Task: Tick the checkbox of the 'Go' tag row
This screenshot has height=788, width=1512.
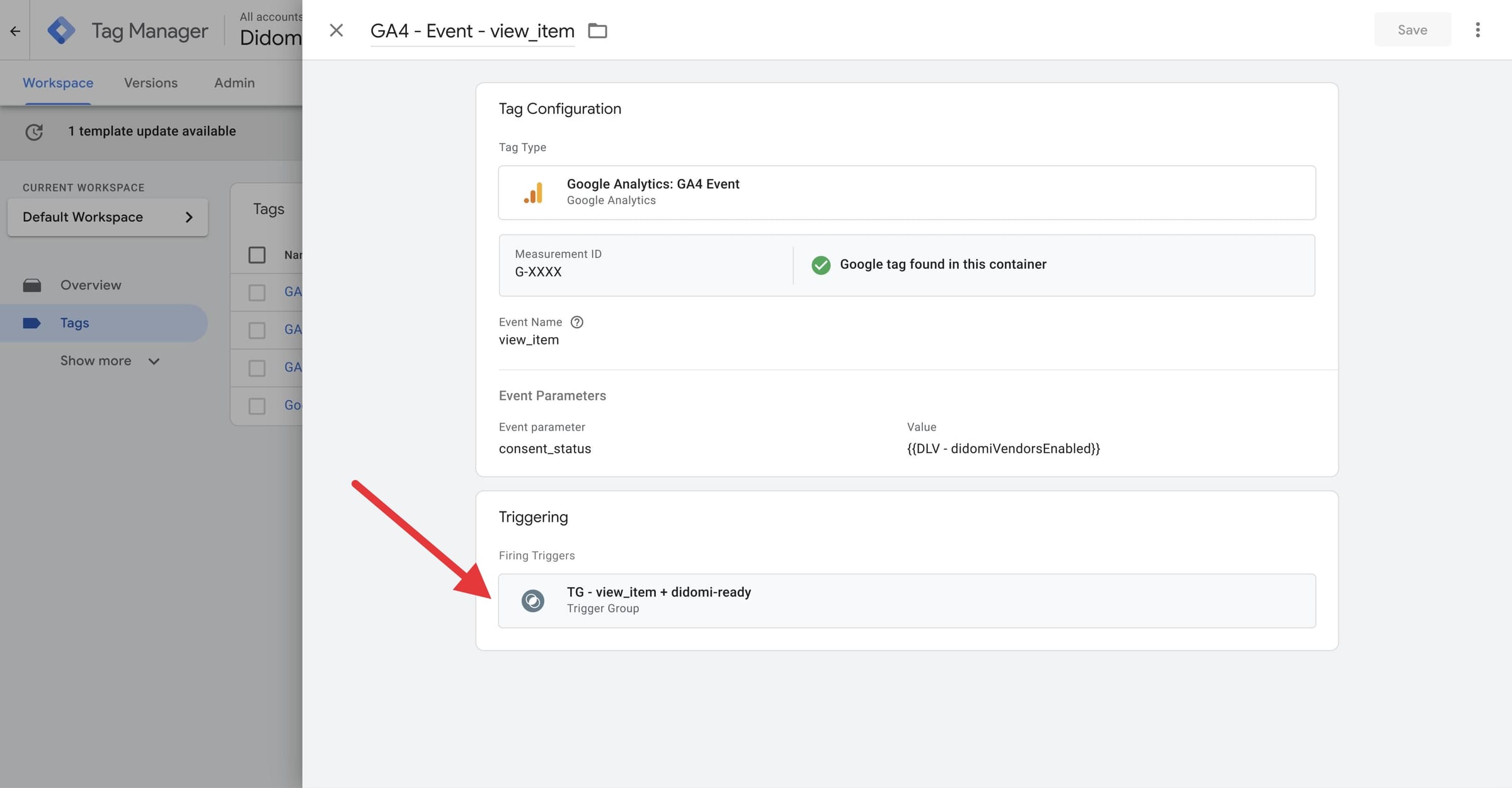Action: pos(257,406)
